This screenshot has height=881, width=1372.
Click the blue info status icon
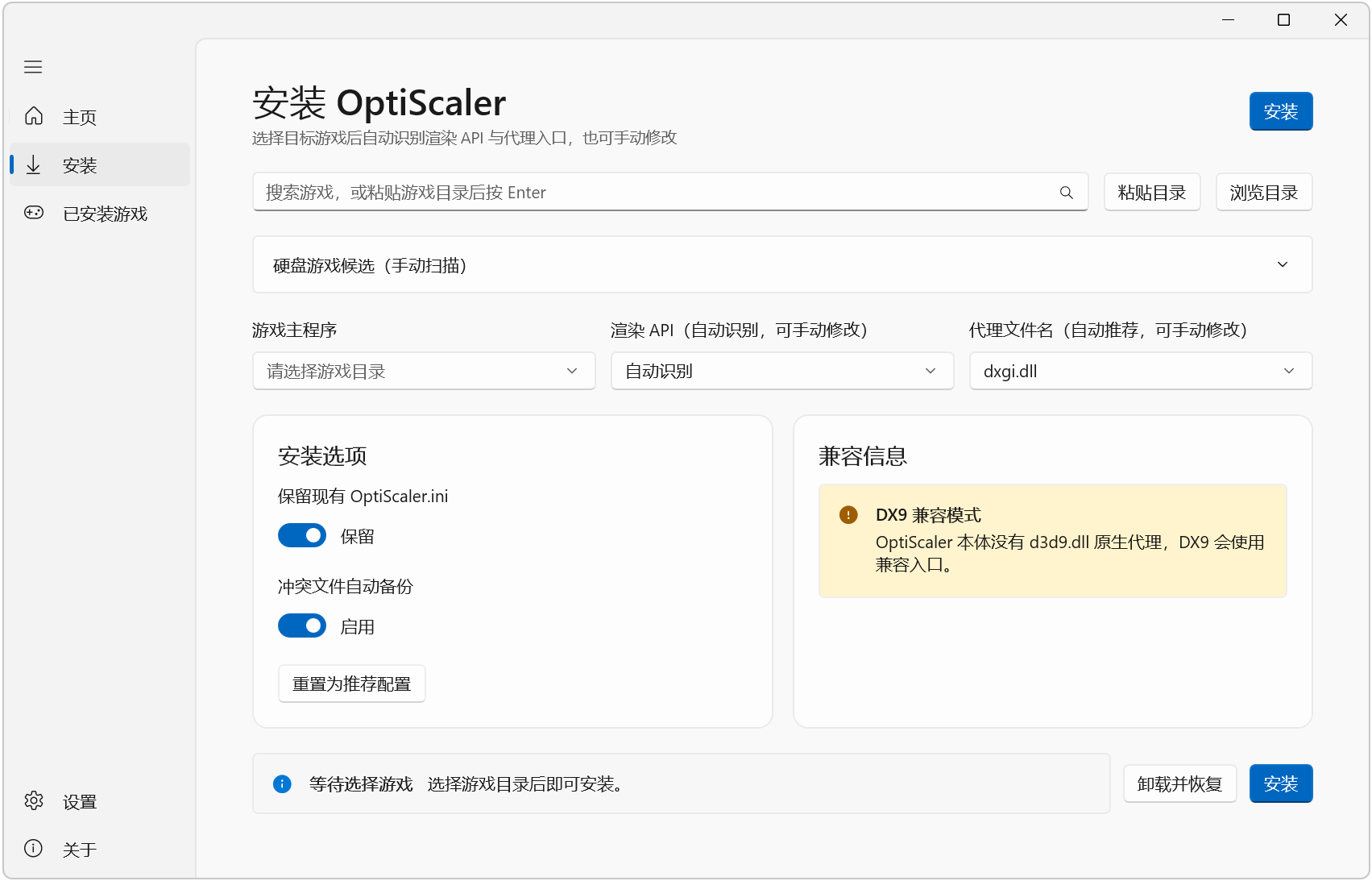pyautogui.click(x=282, y=783)
